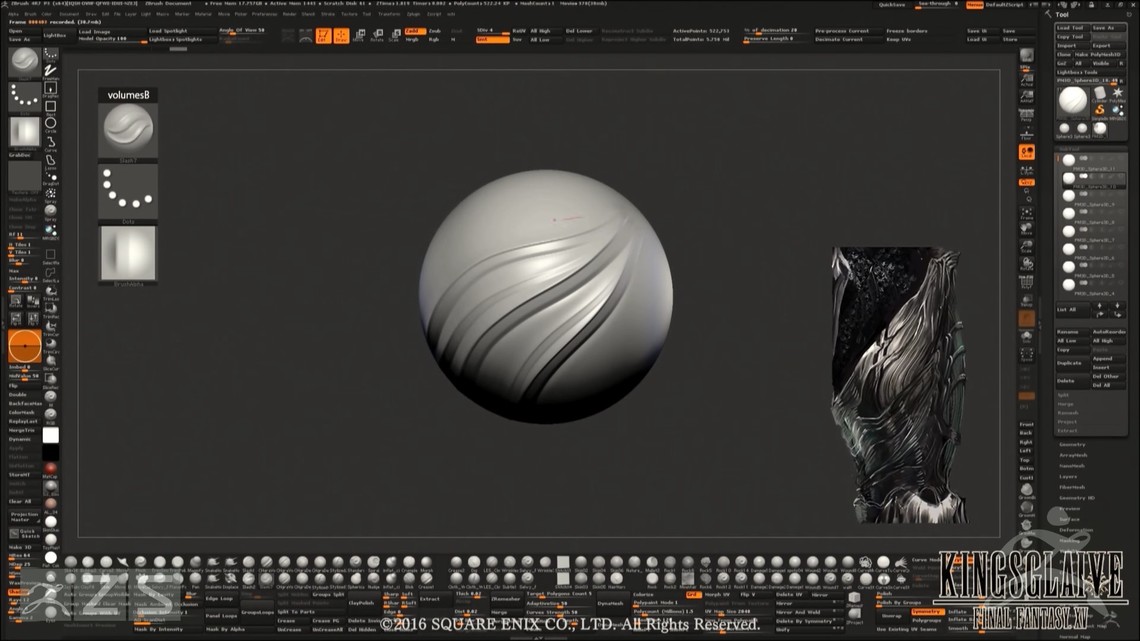Expand the FiberMesh sub-palette
1140x641 pixels.
[x=1072, y=487]
